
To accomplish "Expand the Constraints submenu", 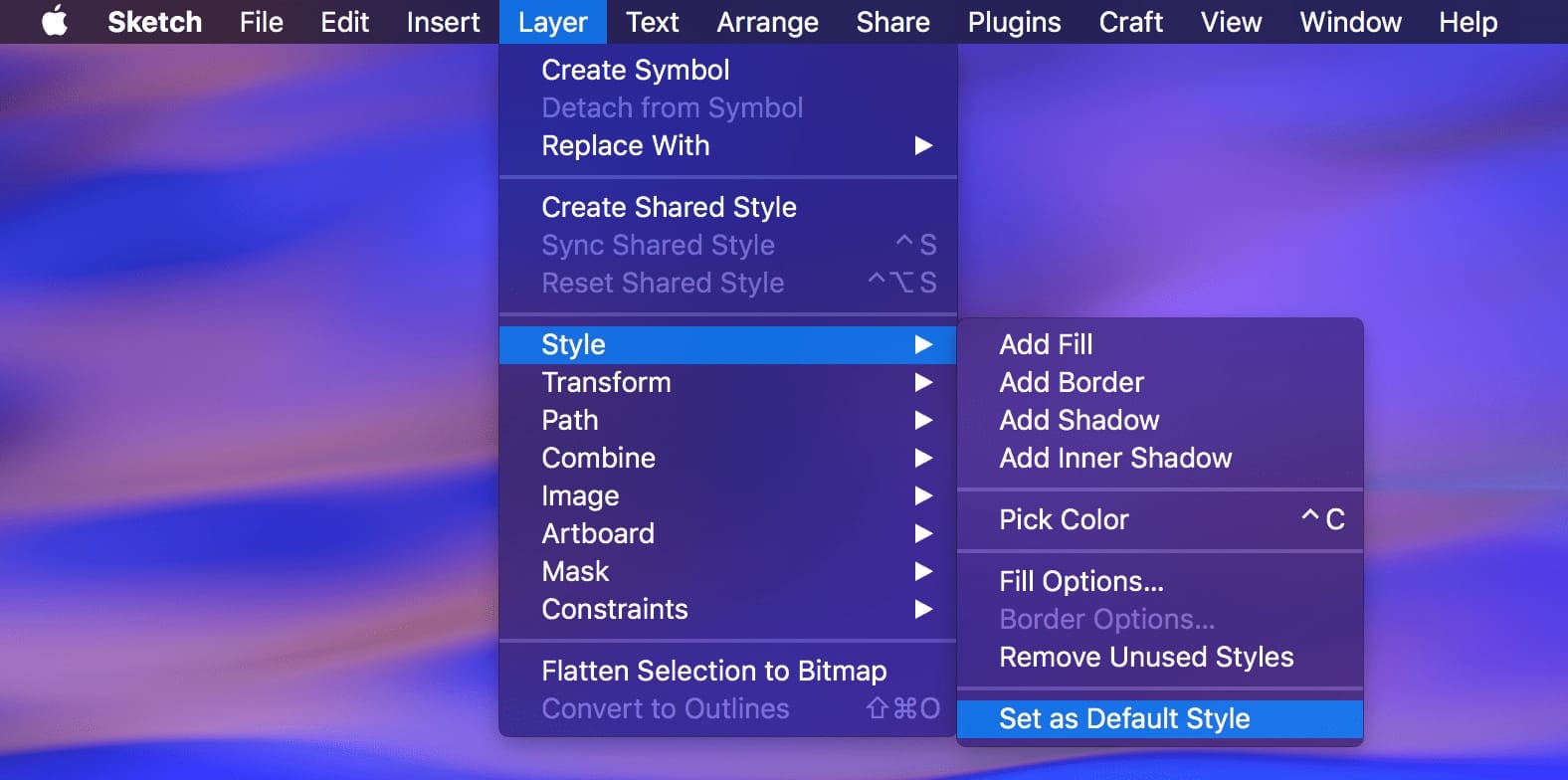I will pyautogui.click(x=728, y=609).
